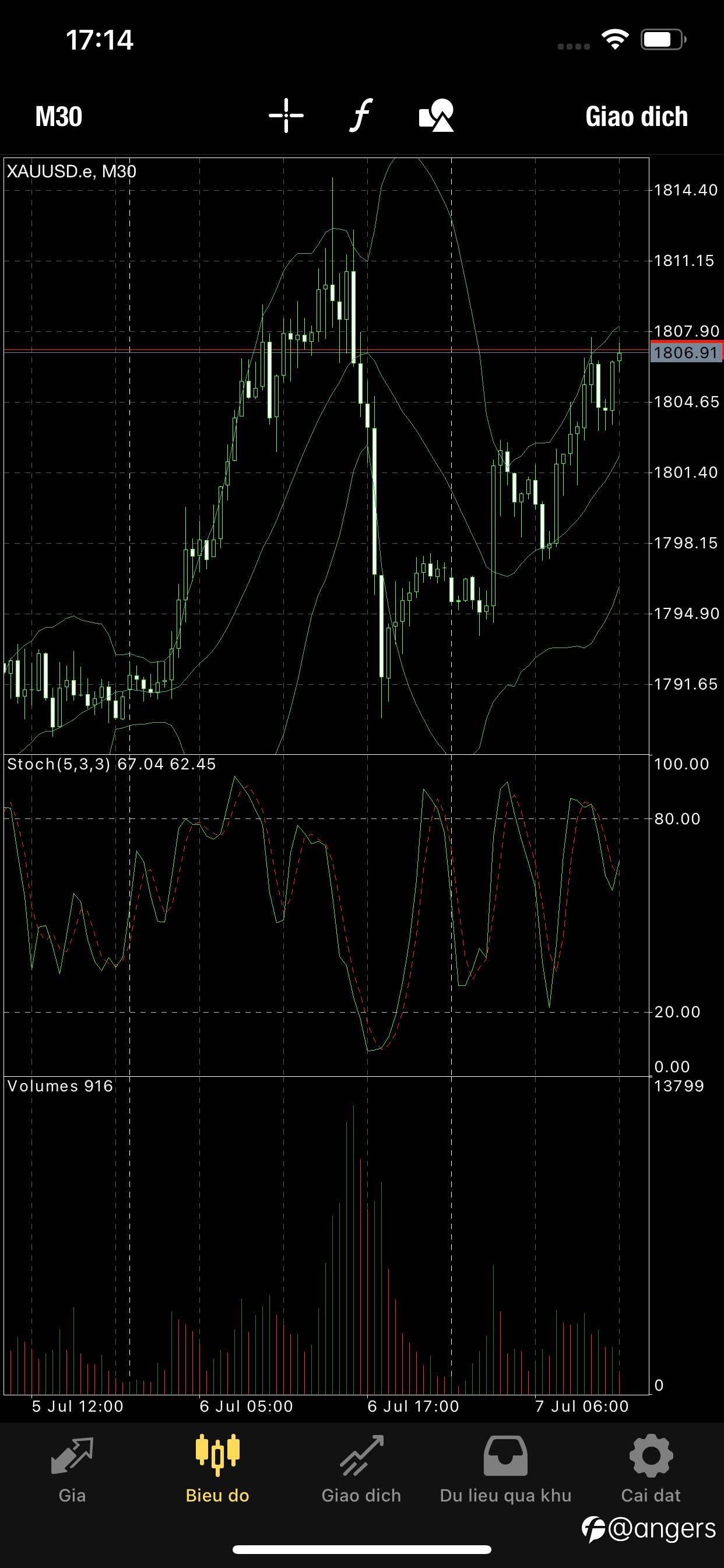The width and height of the screenshot is (724, 1568).
Task: Tap the Wi-Fi status icon
Action: (614, 40)
